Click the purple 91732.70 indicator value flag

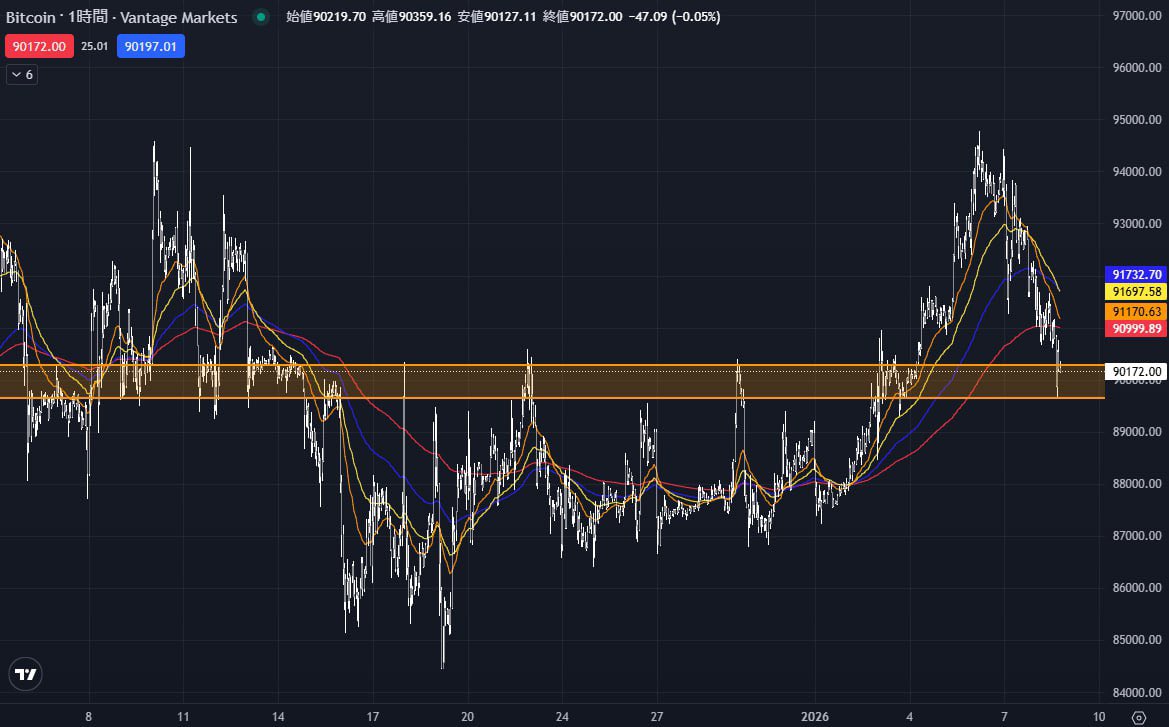pyautogui.click(x=1135, y=273)
